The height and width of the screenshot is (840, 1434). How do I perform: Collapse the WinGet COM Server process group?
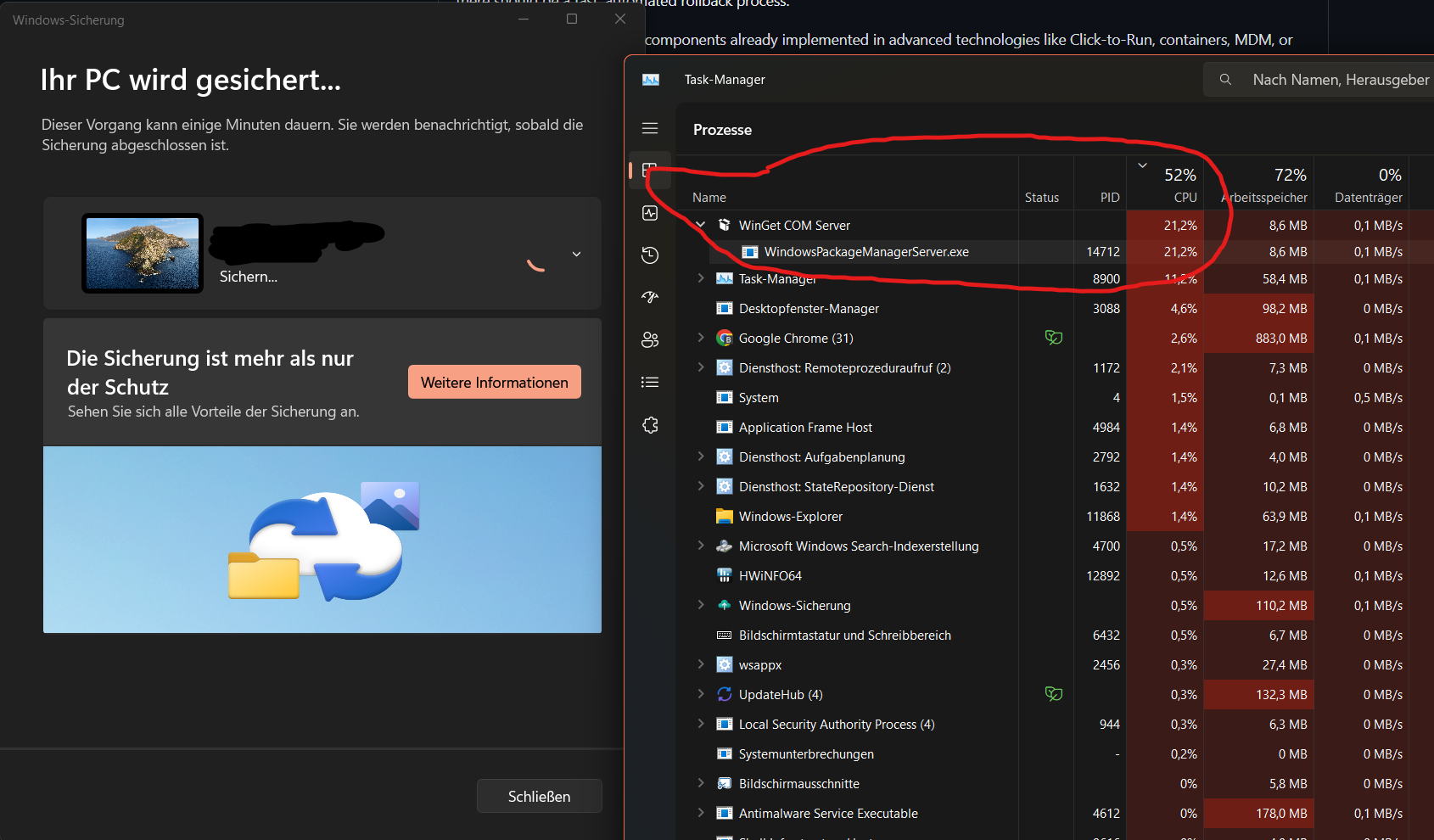tap(700, 225)
